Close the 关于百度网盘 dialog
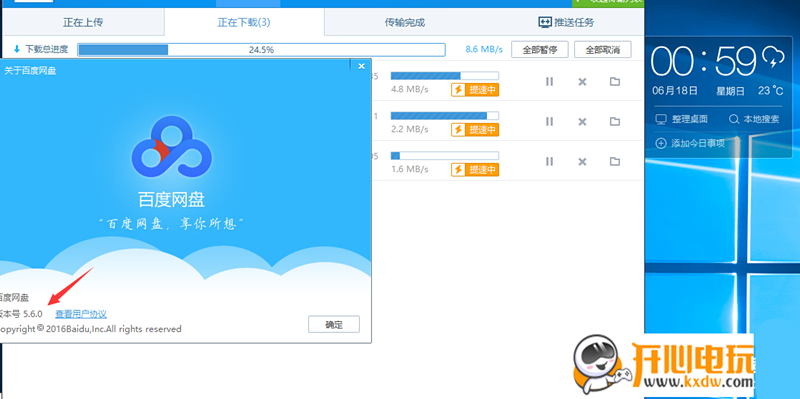 [361, 66]
